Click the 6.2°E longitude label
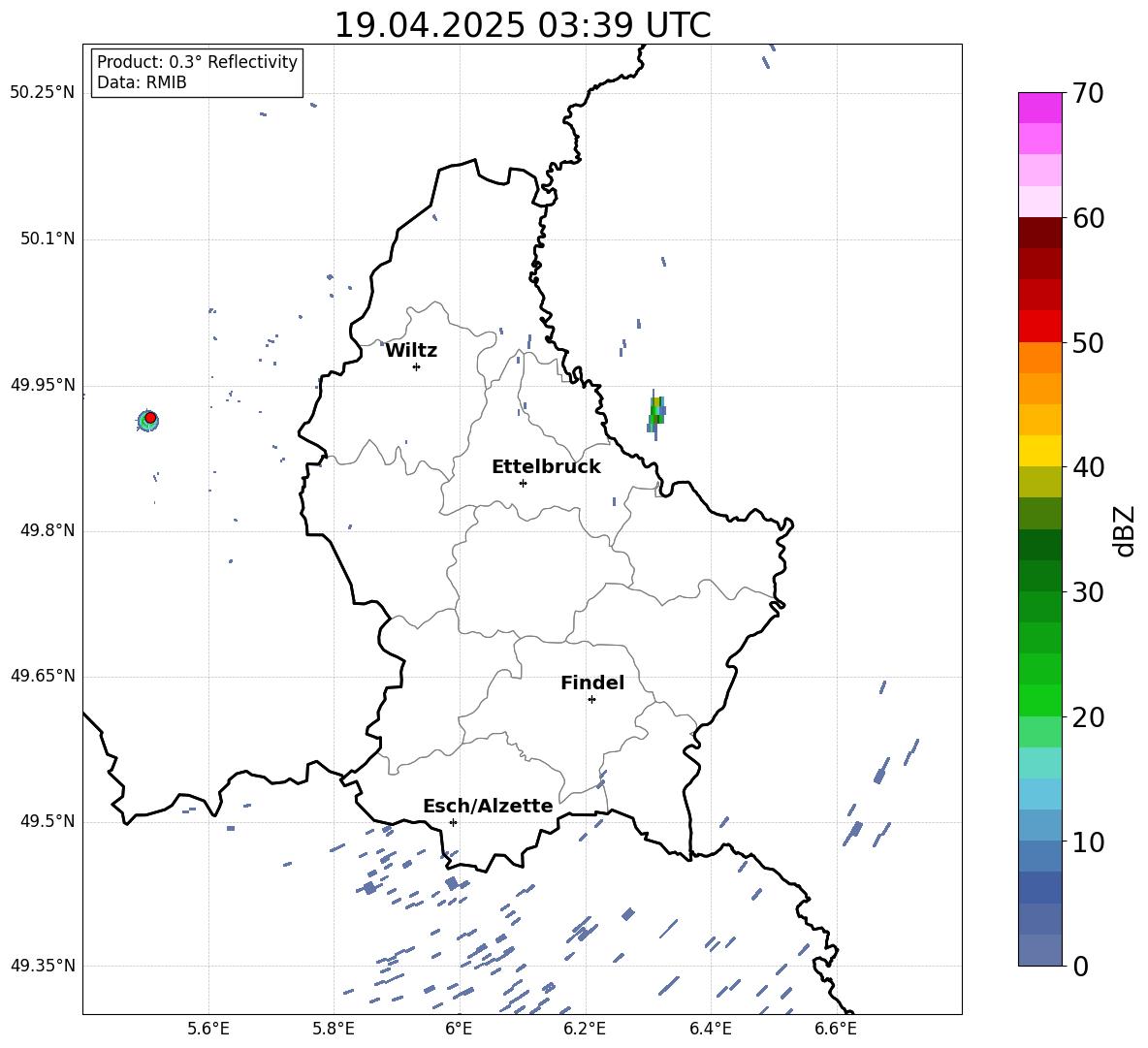 (585, 1029)
